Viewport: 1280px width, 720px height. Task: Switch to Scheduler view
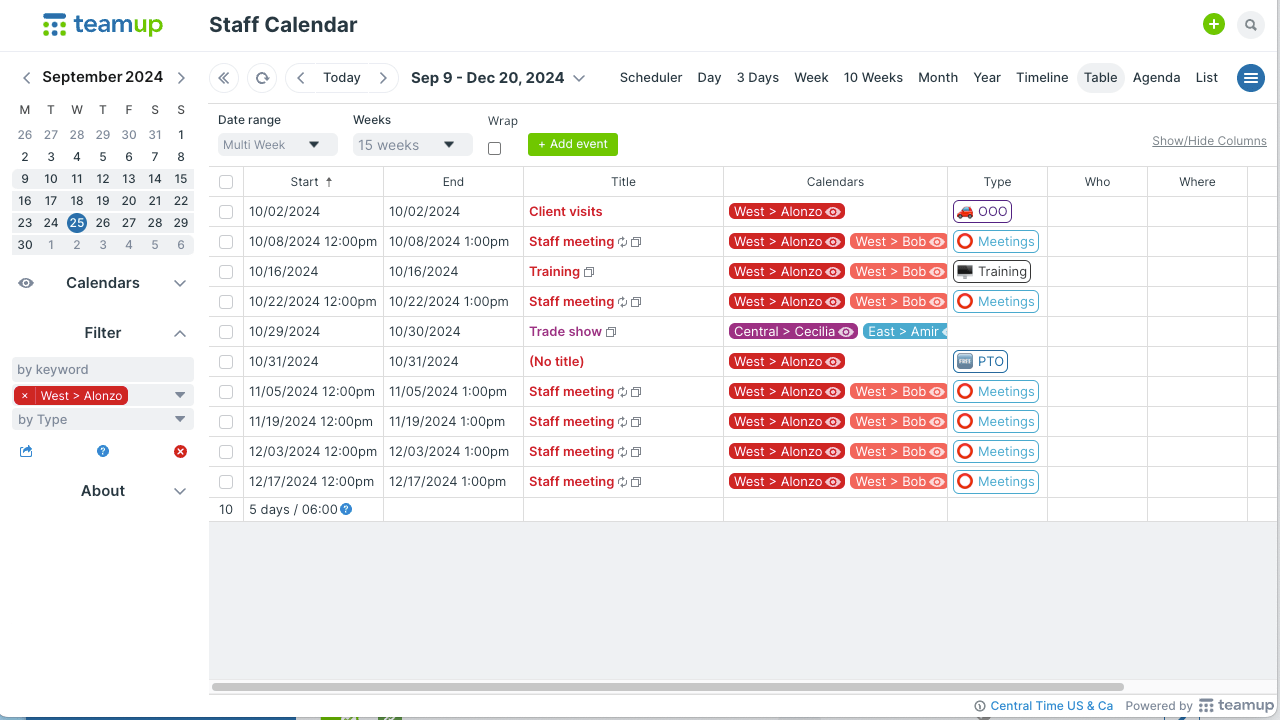coord(651,78)
